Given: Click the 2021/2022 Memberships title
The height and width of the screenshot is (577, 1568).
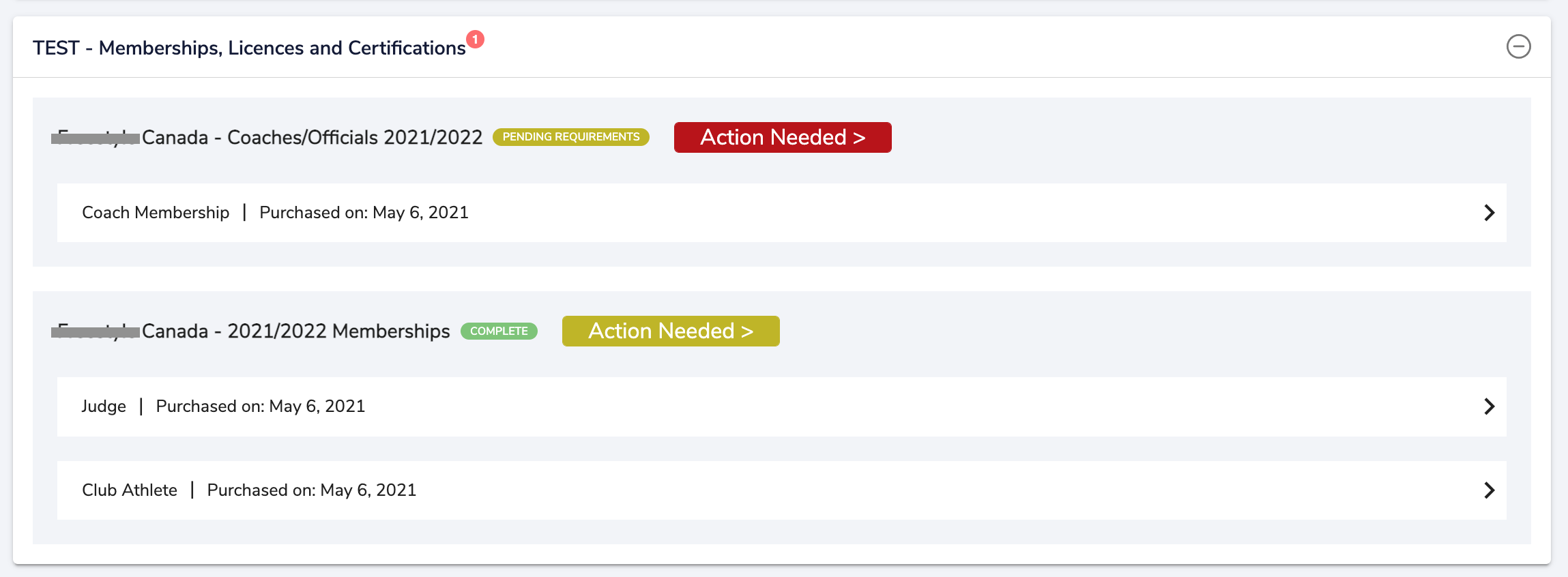Looking at the screenshot, I should tap(295, 331).
